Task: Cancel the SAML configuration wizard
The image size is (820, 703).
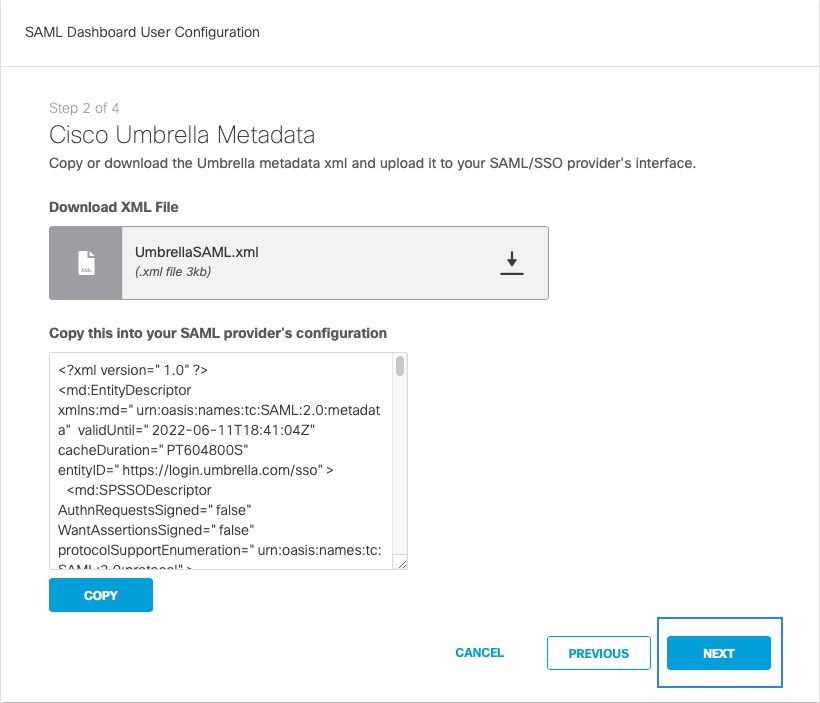Action: 480,653
